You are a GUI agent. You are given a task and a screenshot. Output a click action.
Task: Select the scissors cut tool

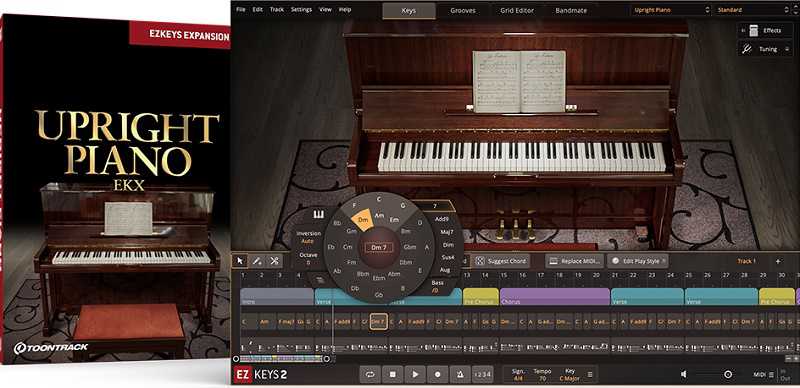(x=274, y=261)
